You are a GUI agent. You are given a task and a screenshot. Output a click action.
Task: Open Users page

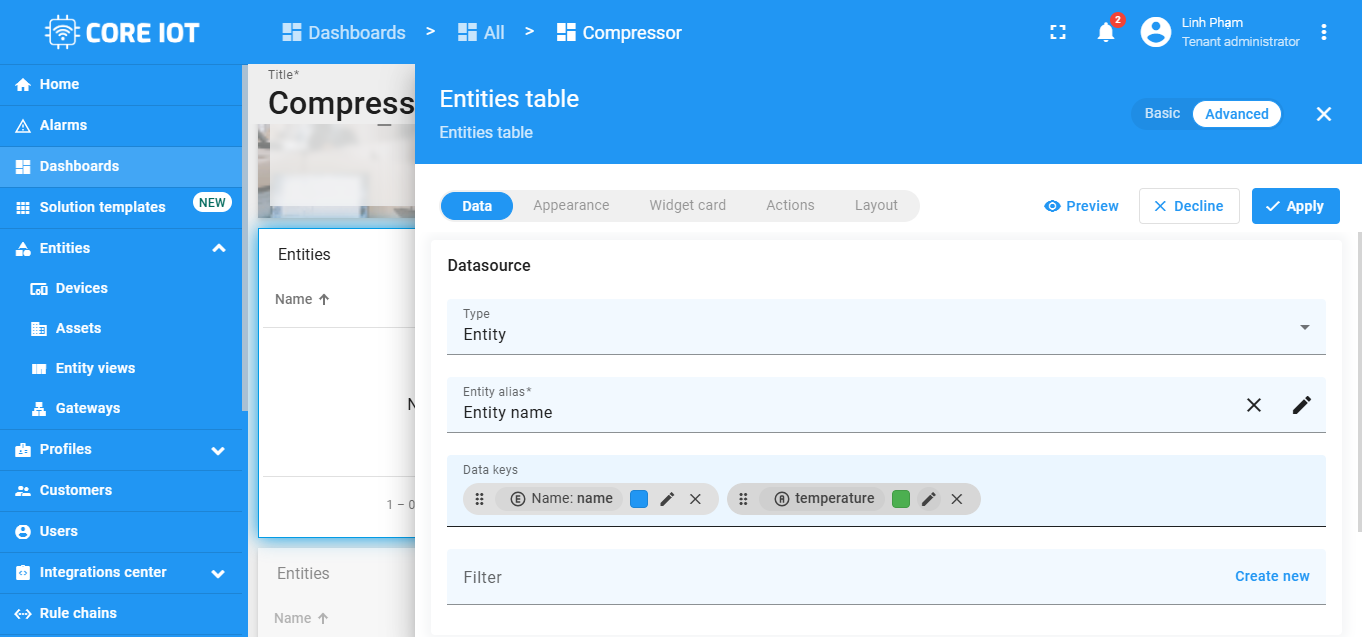coord(121,531)
